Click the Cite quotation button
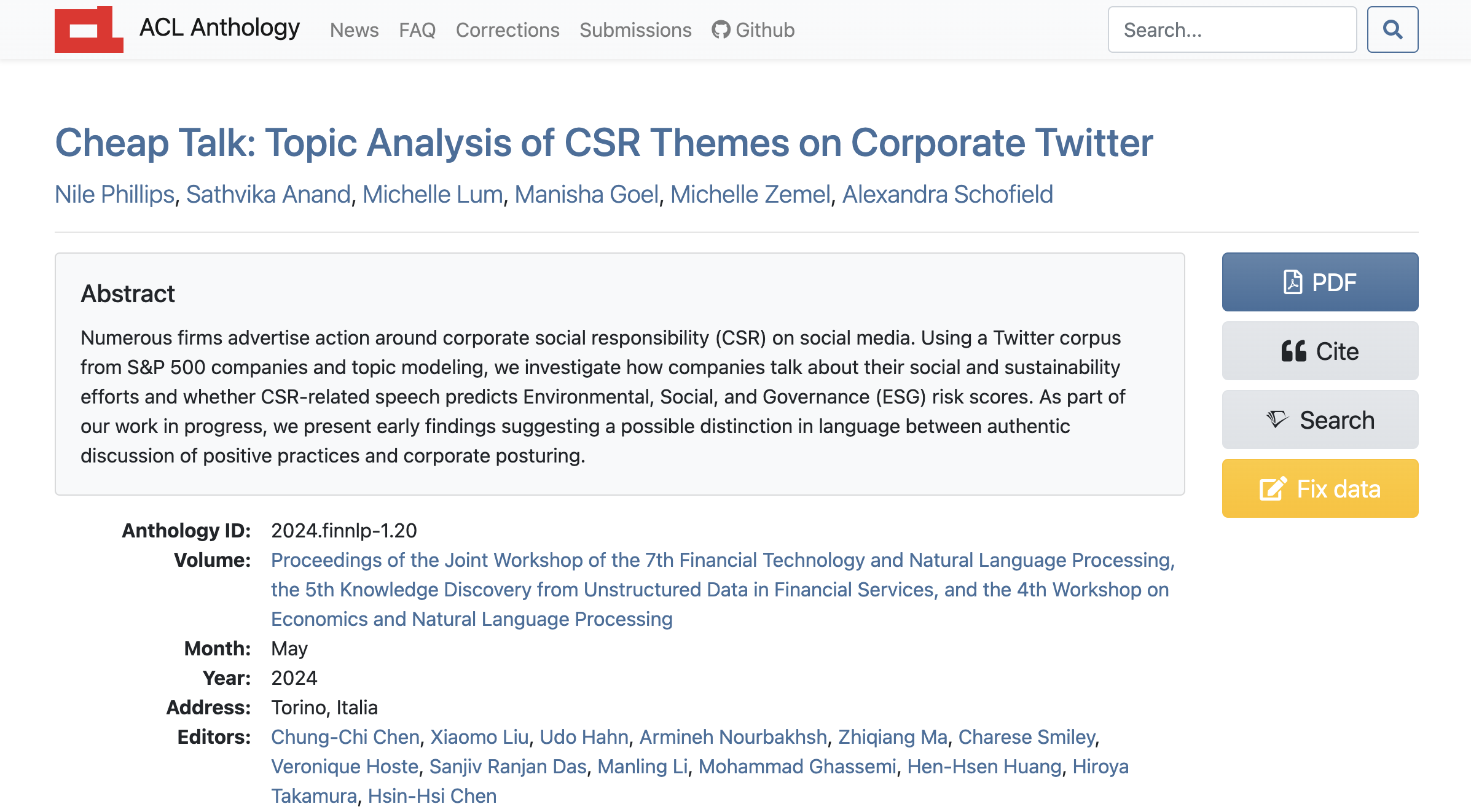Image resolution: width=1471 pixels, height=812 pixels. point(1319,351)
